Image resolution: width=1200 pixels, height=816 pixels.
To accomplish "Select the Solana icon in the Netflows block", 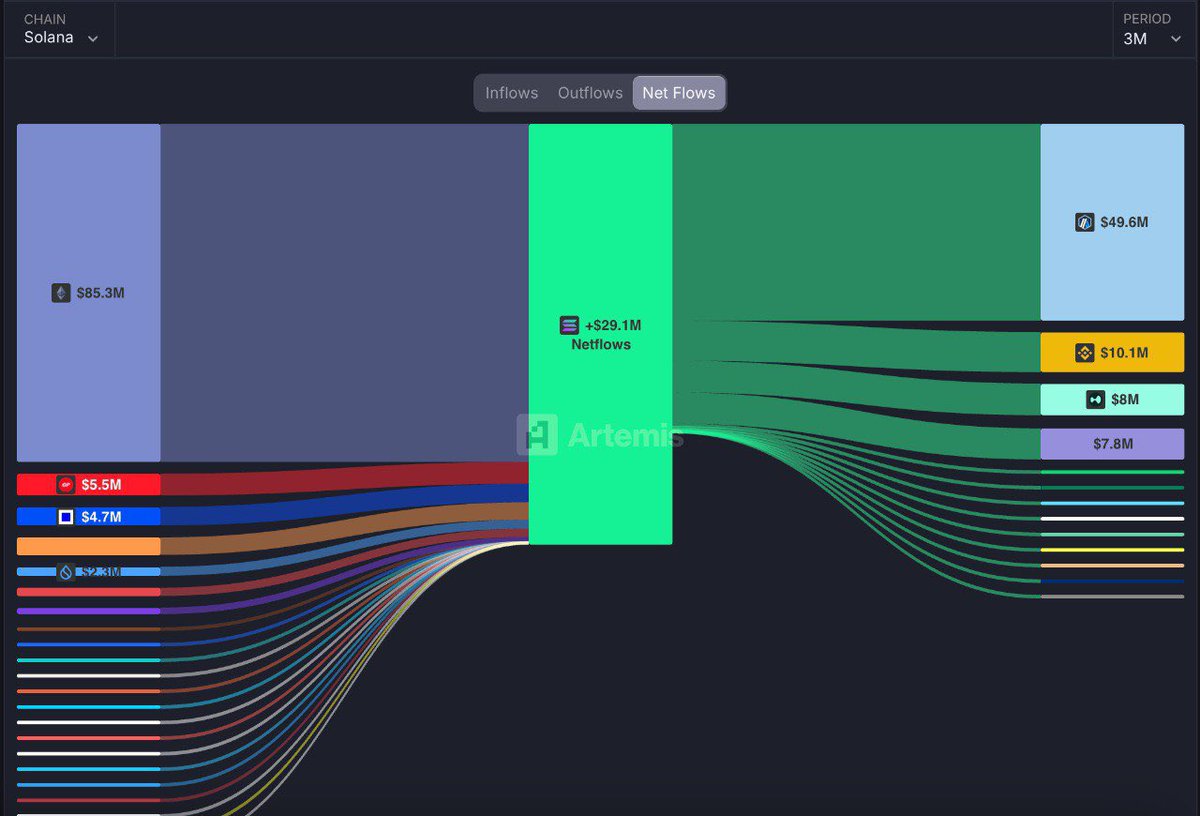I will pos(567,325).
